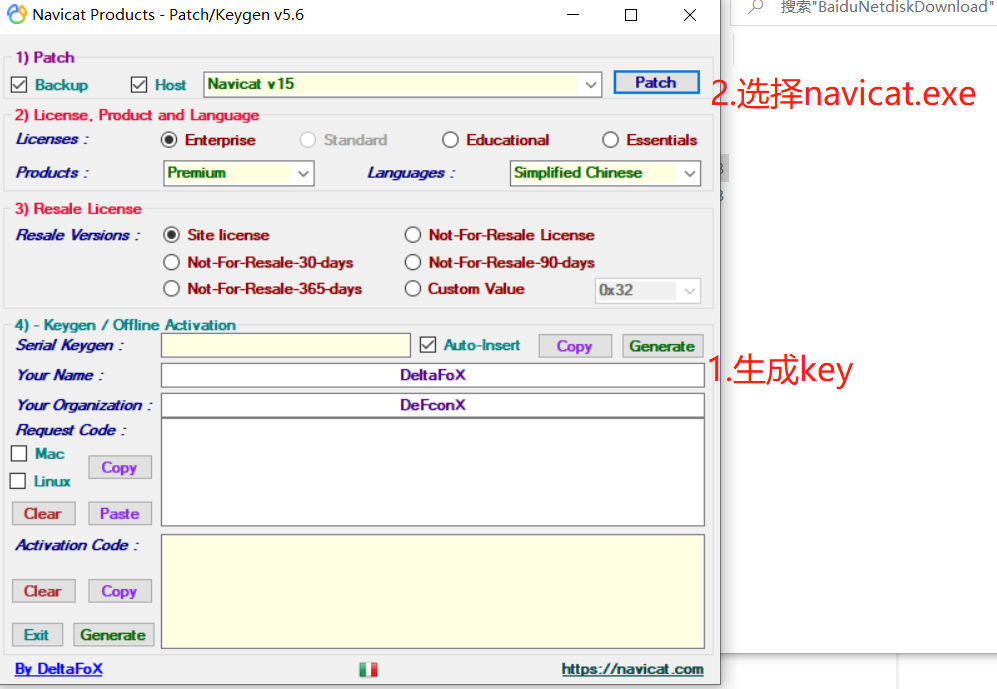
Task: Toggle the Backup checkbox
Action: [x=19, y=85]
